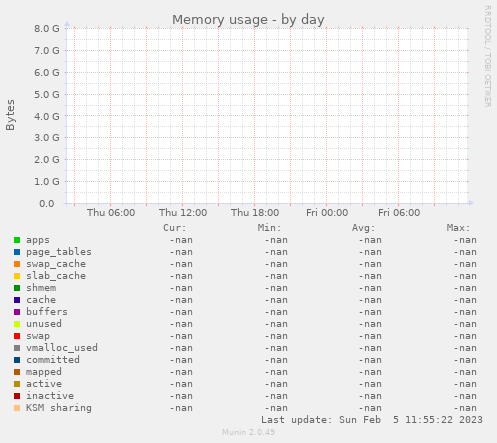Viewport: 497px width, 443px height.
Task: Click the mapped Min -nan value
Action: pyautogui.click(x=276, y=372)
